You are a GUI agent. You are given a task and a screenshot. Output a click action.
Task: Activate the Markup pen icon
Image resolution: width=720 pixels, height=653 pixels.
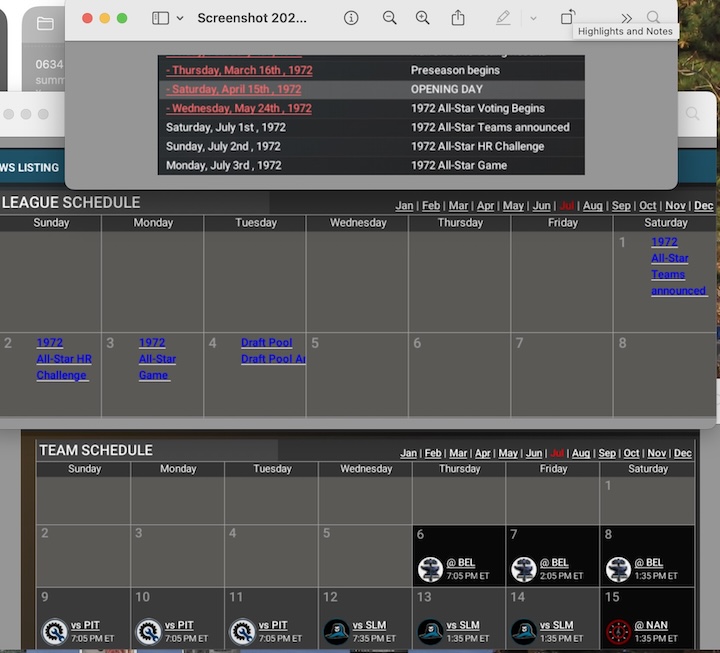pyautogui.click(x=503, y=18)
